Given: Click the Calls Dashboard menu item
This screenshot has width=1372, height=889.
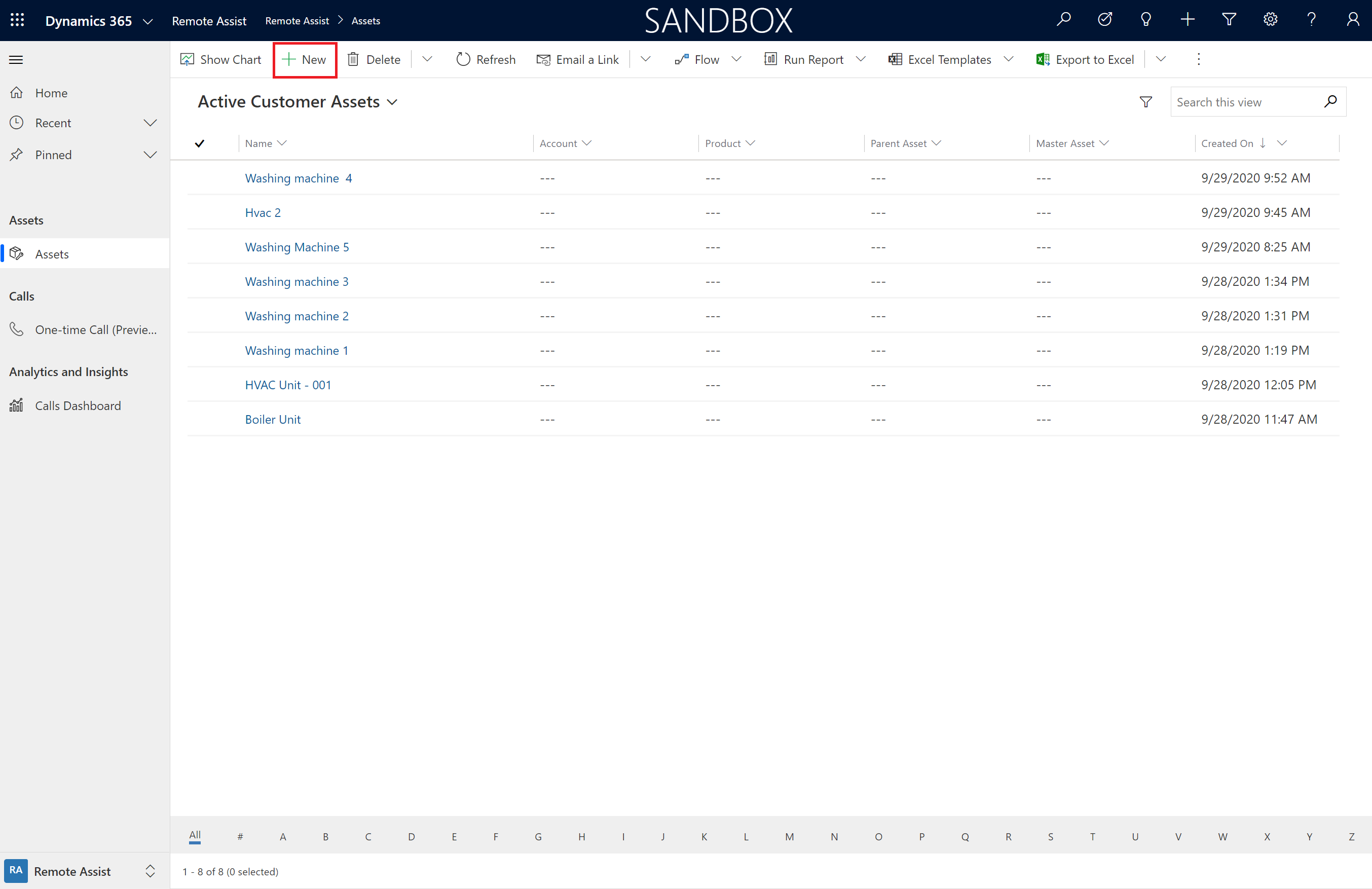Looking at the screenshot, I should pos(78,405).
